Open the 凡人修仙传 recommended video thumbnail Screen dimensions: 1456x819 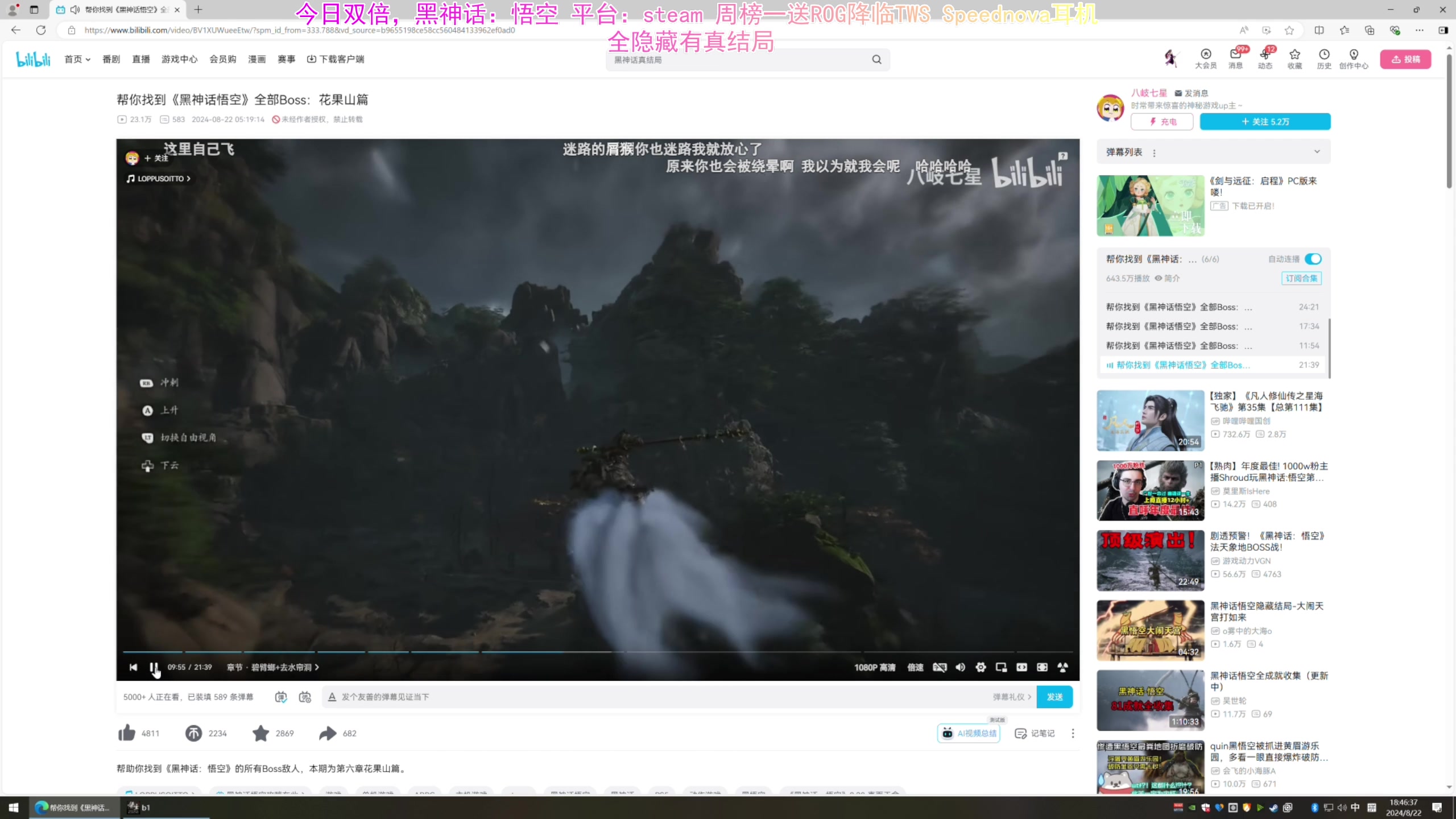(1150, 420)
